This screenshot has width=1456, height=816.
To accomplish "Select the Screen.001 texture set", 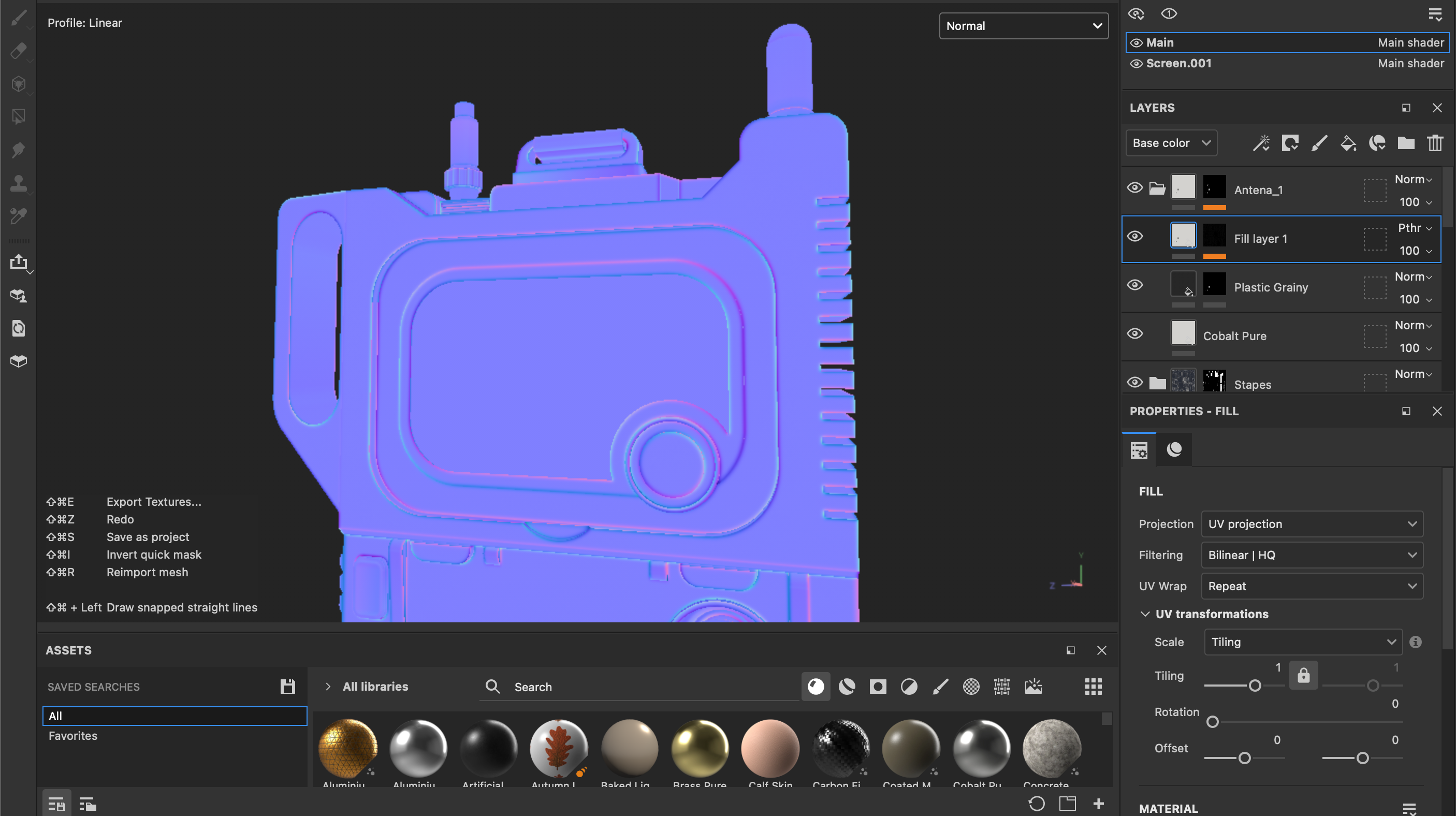I will 1287,64.
